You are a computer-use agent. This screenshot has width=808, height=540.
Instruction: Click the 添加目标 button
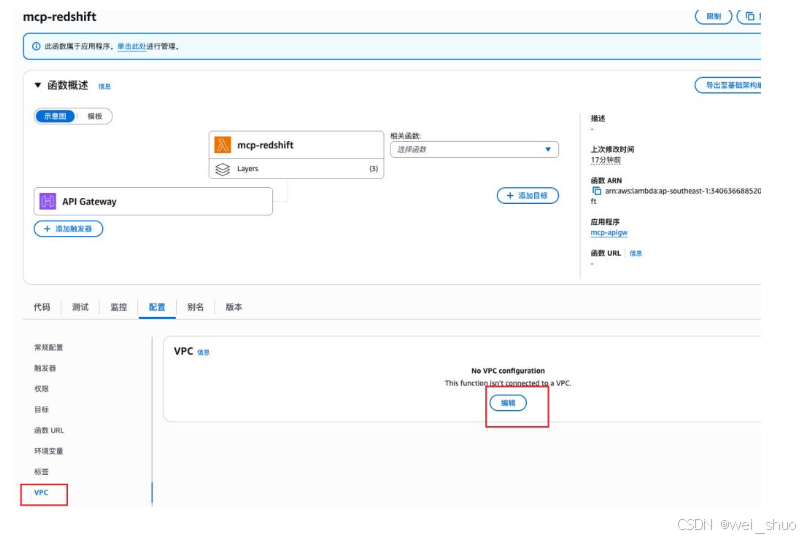pos(528,196)
